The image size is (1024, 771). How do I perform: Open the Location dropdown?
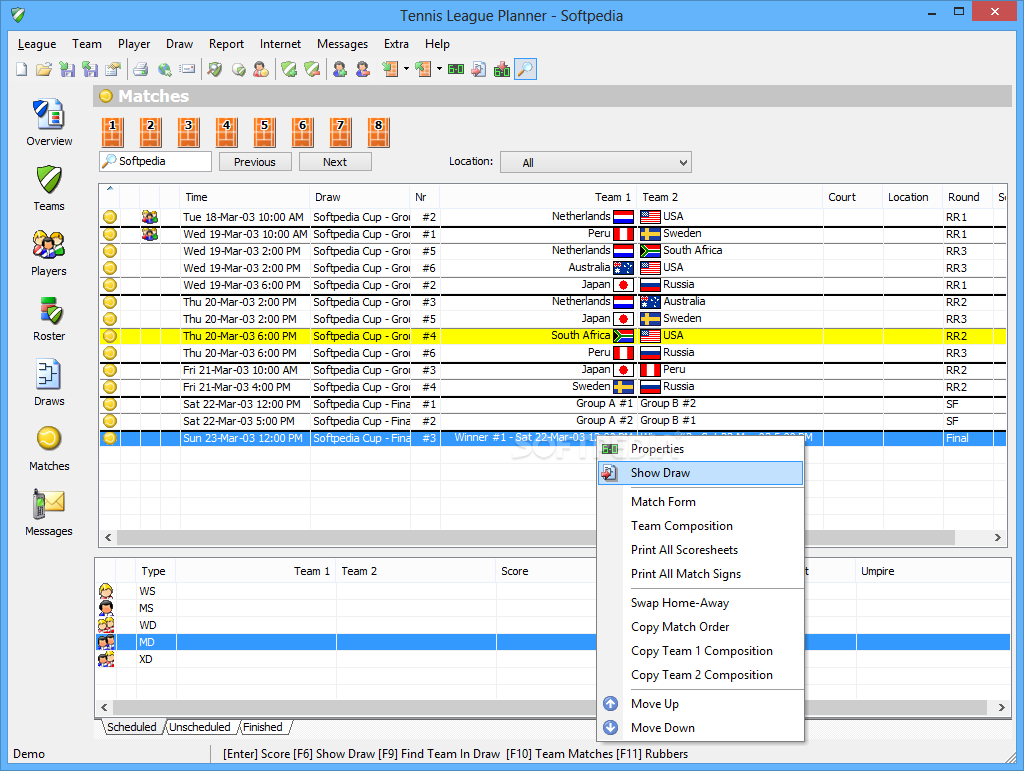coord(596,163)
